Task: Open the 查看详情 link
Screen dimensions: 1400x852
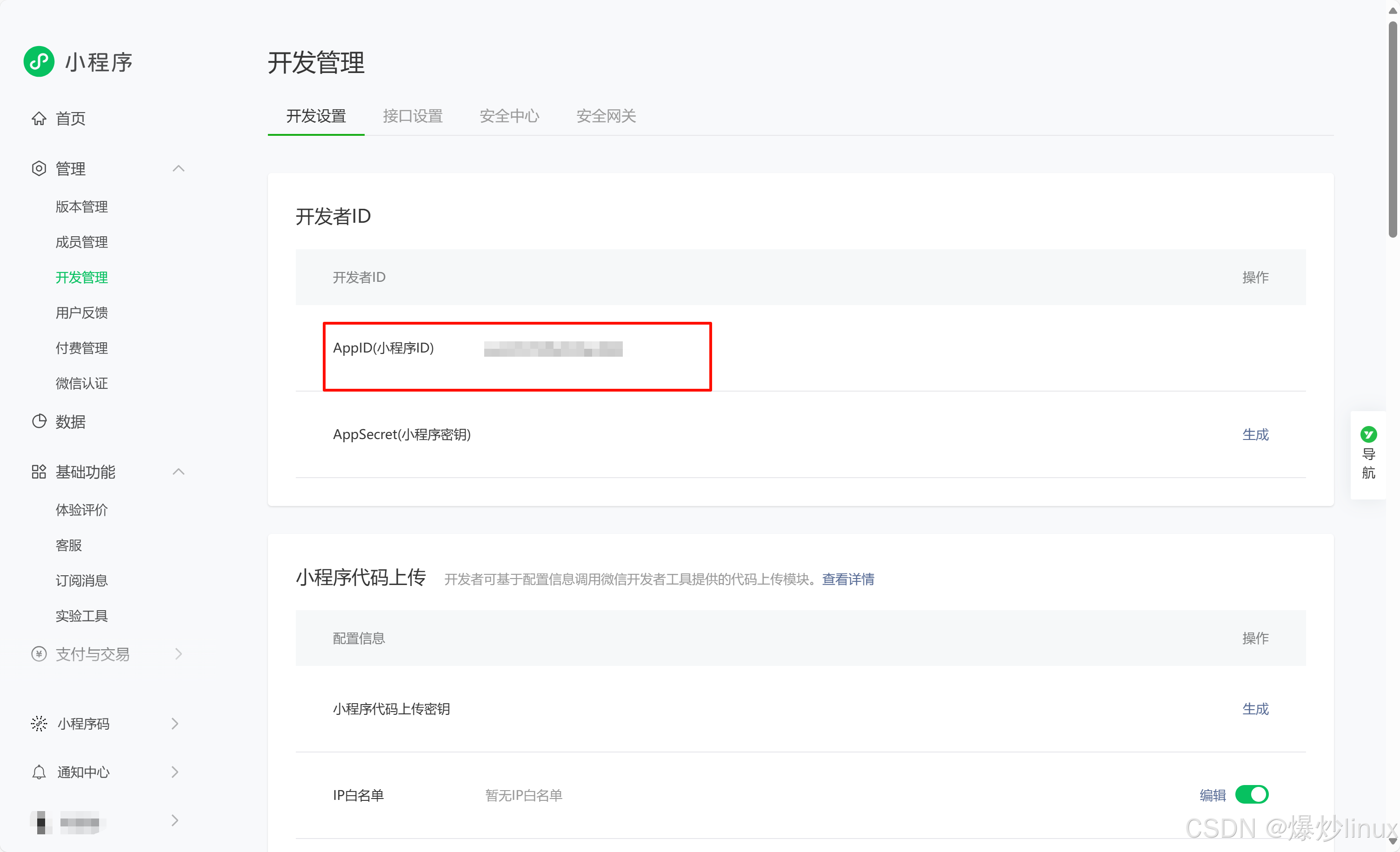Action: pyautogui.click(x=848, y=579)
